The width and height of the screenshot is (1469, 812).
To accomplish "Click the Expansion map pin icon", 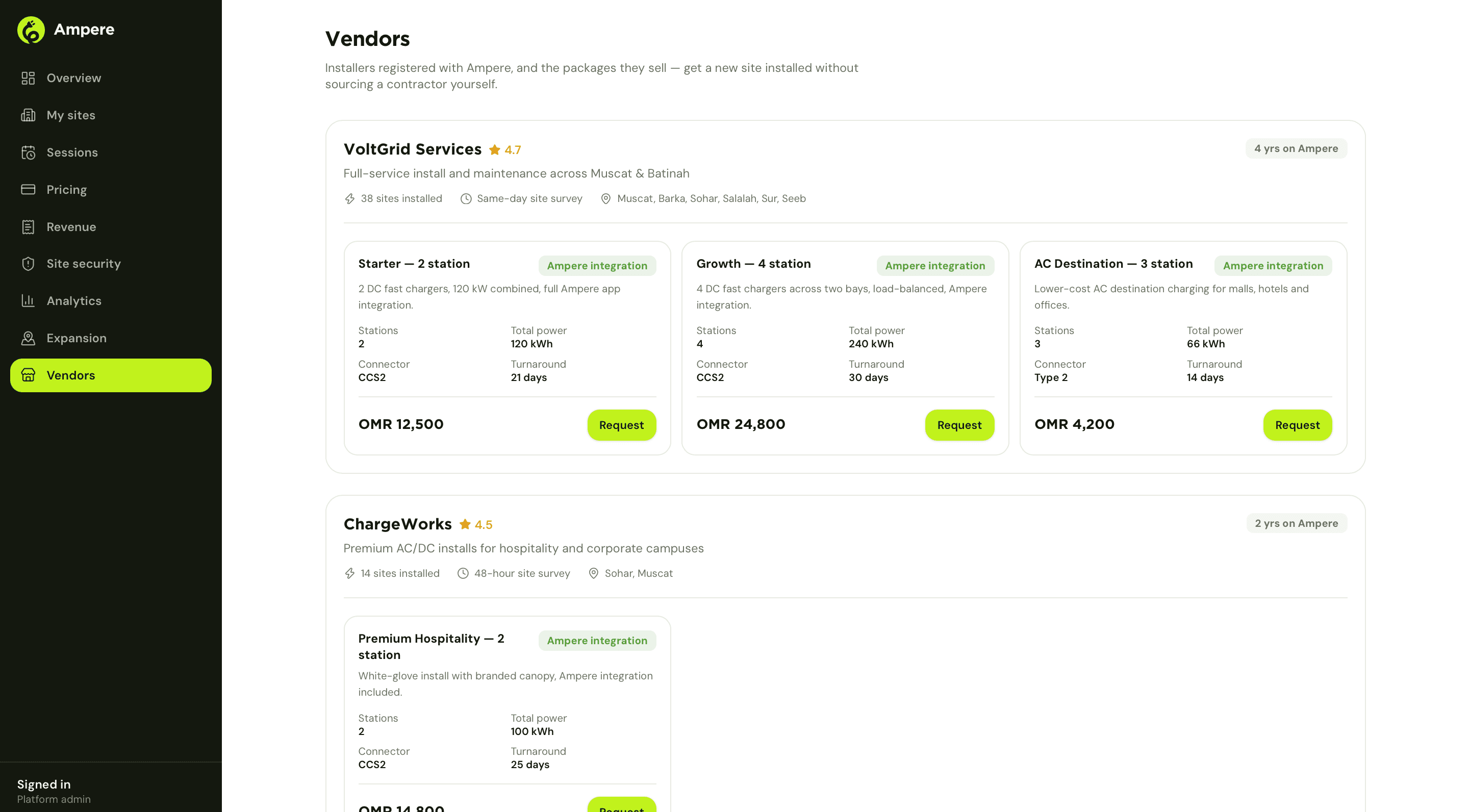I will tap(28, 338).
